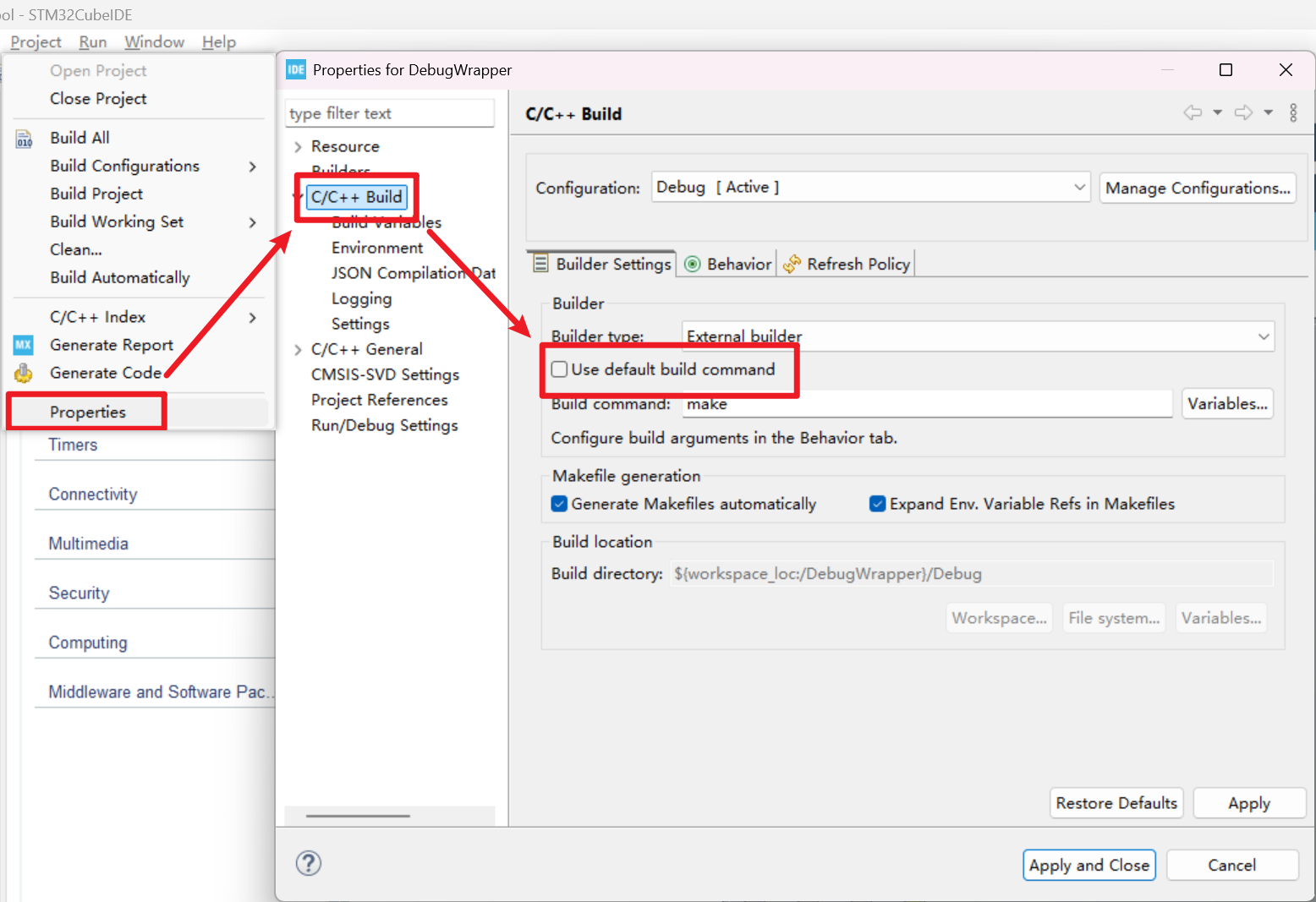The height and width of the screenshot is (902, 1316).
Task: Open the Run menu
Action: tap(93, 41)
